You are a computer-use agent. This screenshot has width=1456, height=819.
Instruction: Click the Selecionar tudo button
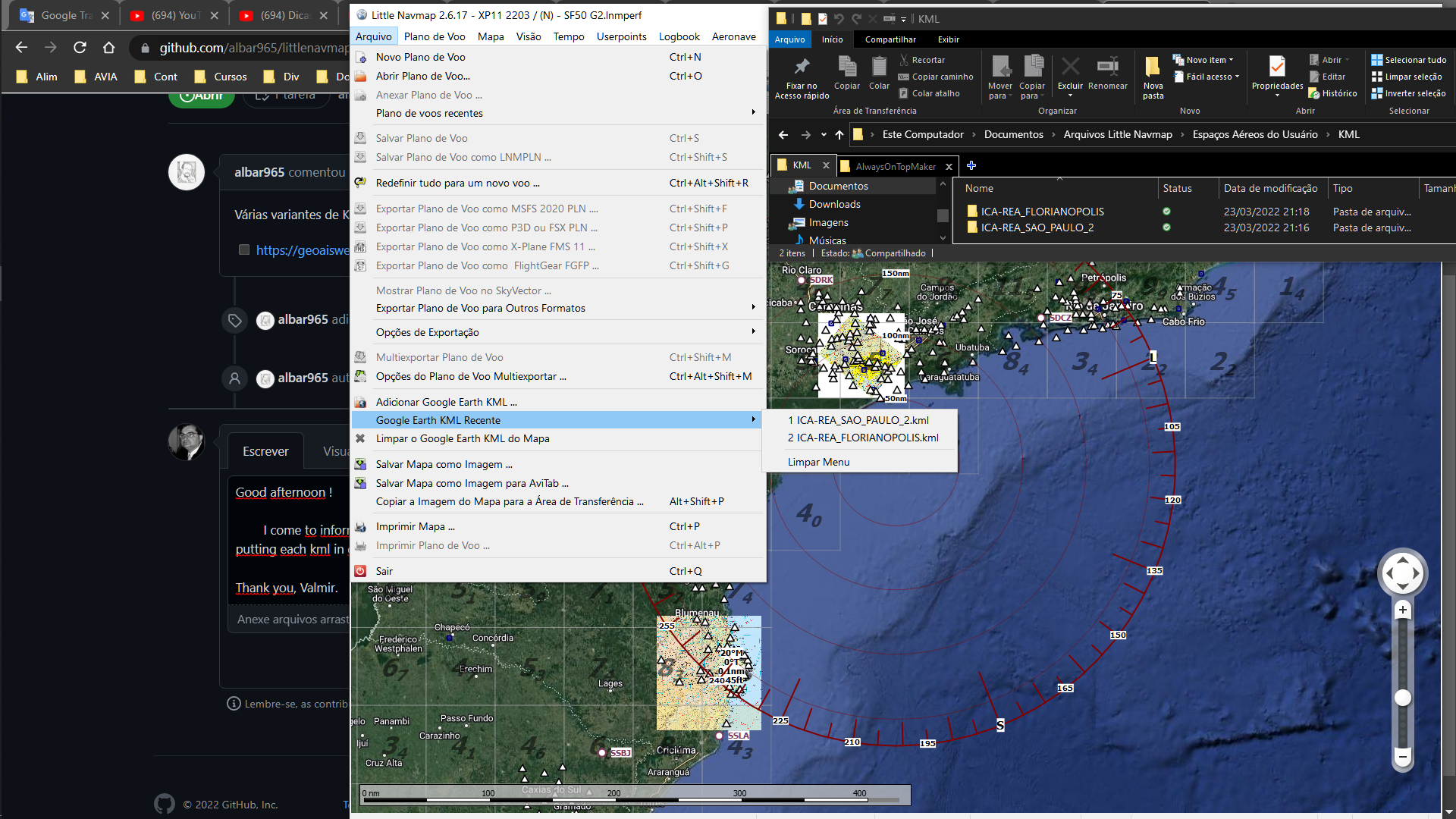(1409, 60)
